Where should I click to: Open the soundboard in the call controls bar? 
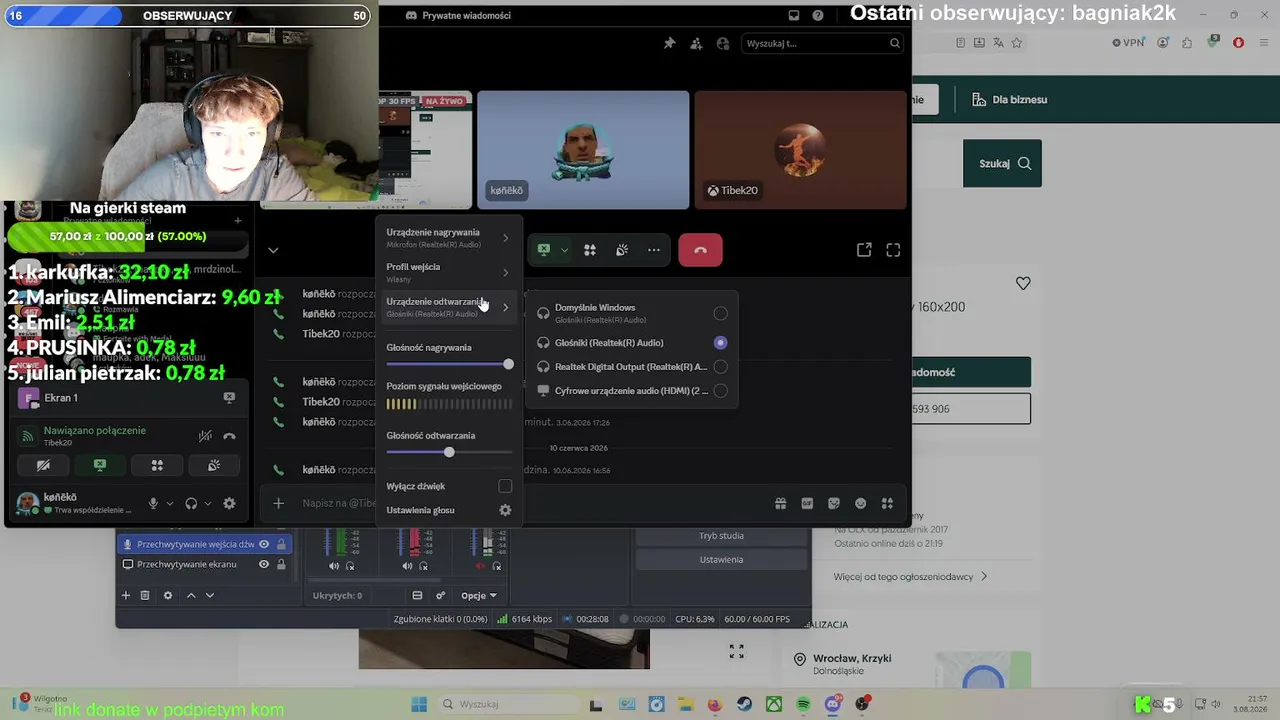tap(622, 250)
